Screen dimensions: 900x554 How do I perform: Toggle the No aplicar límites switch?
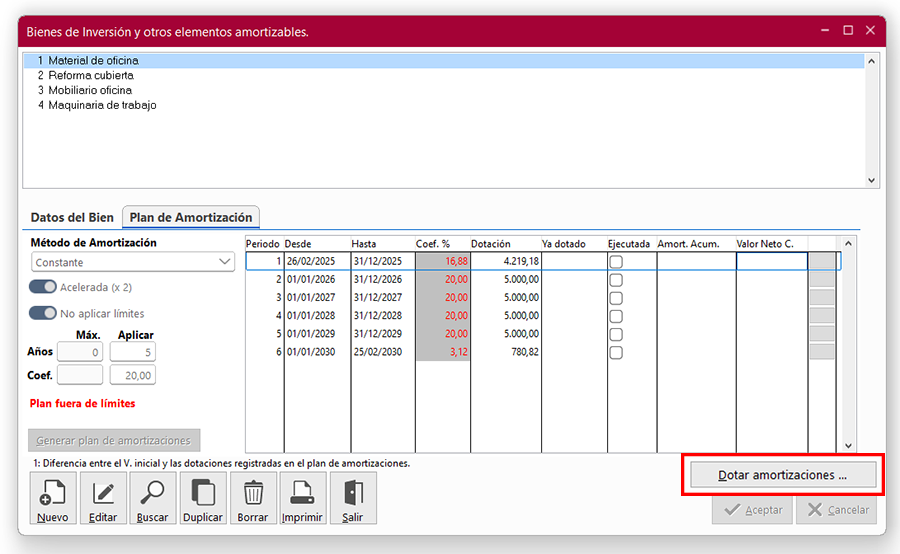coord(43,313)
